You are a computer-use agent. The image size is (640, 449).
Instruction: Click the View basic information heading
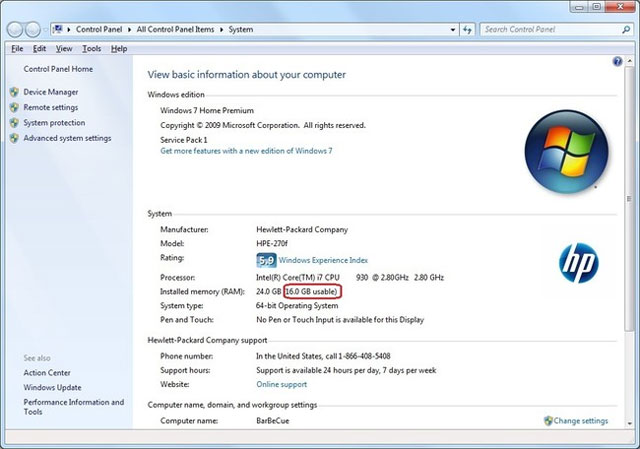pyautogui.click(x=247, y=75)
